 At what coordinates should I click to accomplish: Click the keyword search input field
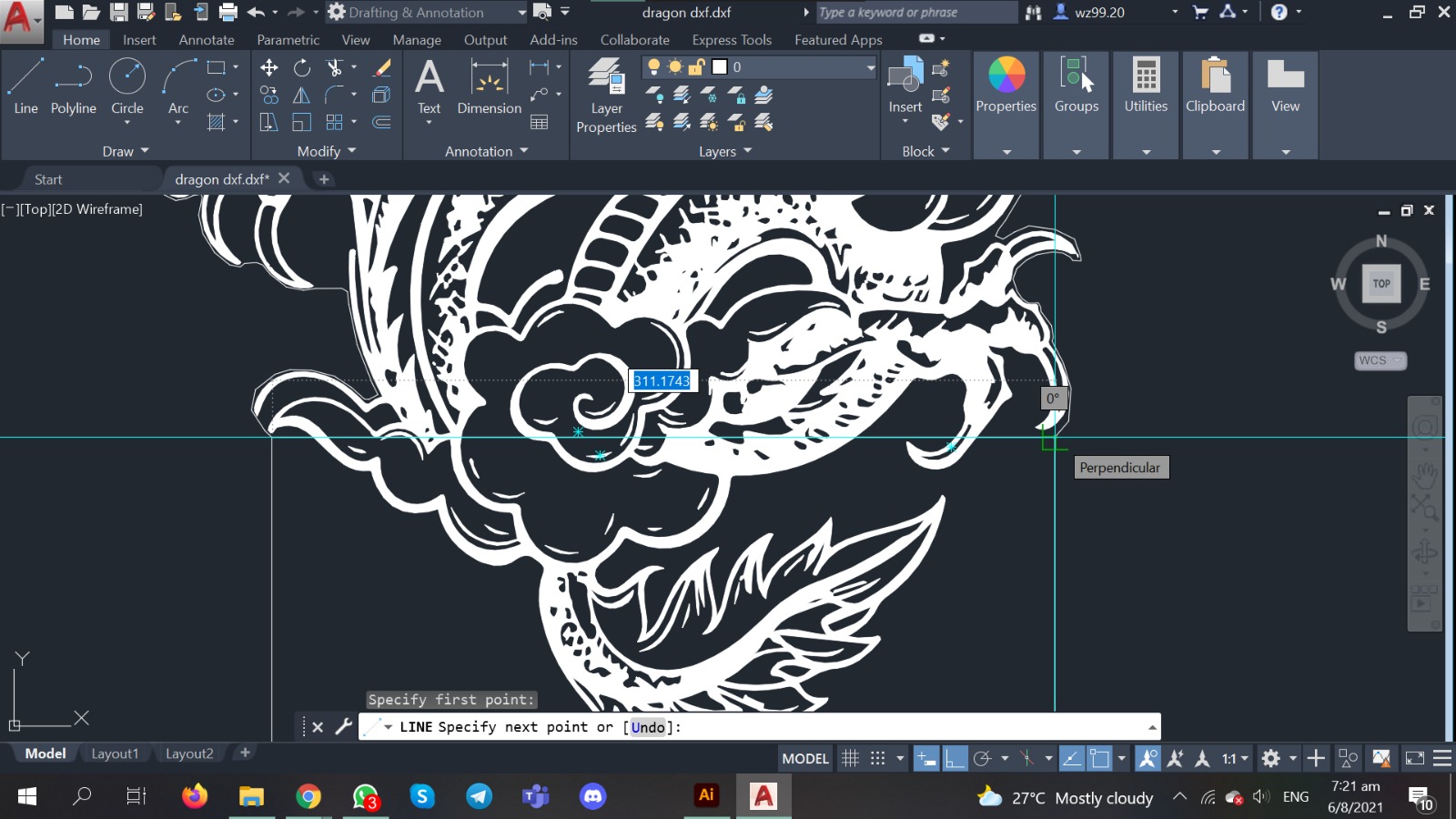915,12
